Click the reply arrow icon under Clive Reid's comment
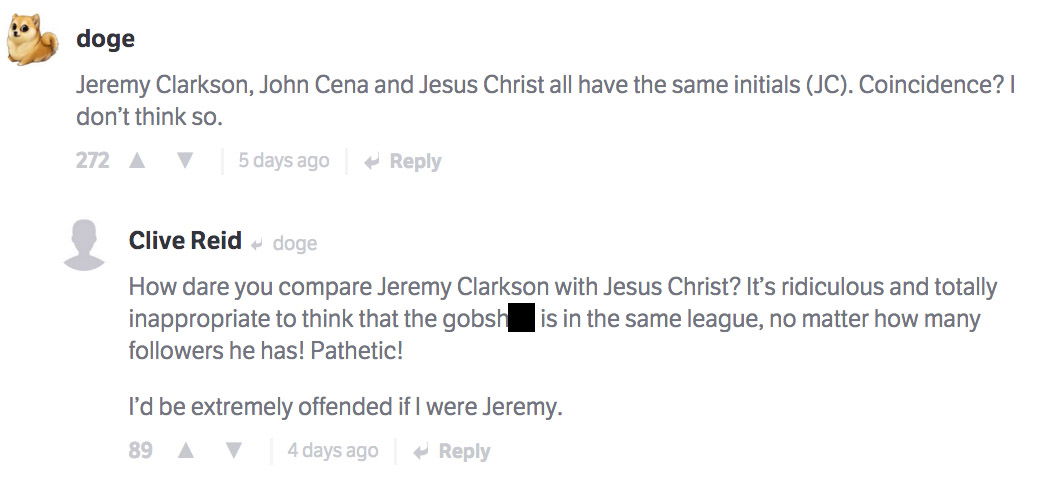 [x=422, y=451]
